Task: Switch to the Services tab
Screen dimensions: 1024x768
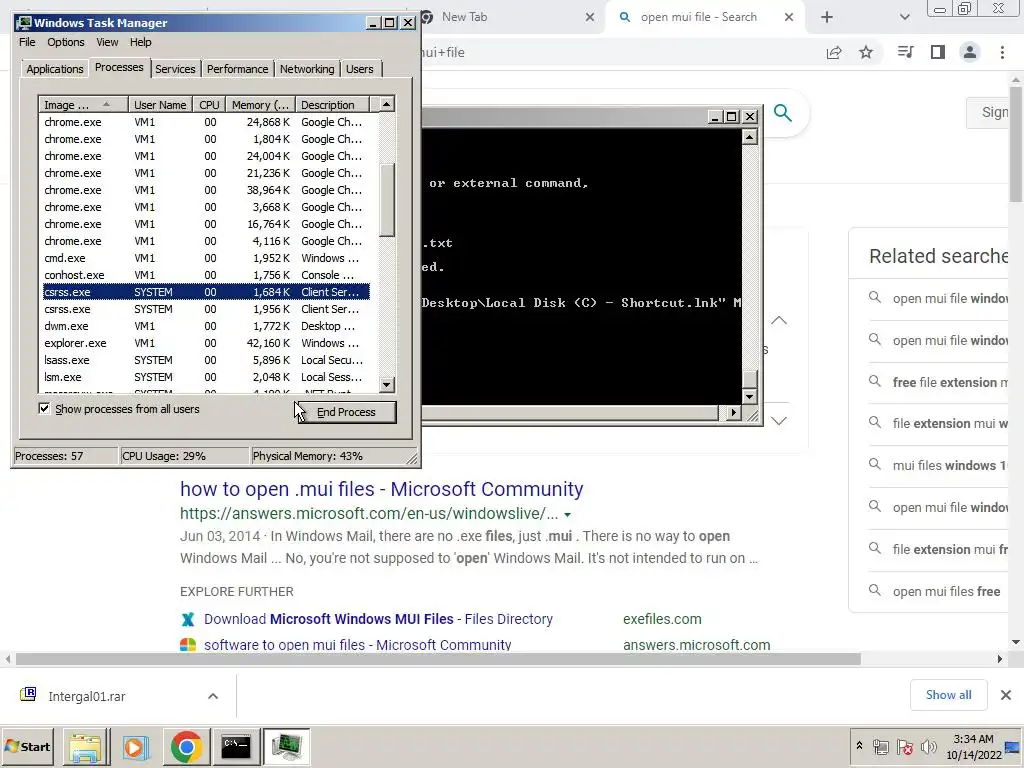Action: click(x=175, y=69)
